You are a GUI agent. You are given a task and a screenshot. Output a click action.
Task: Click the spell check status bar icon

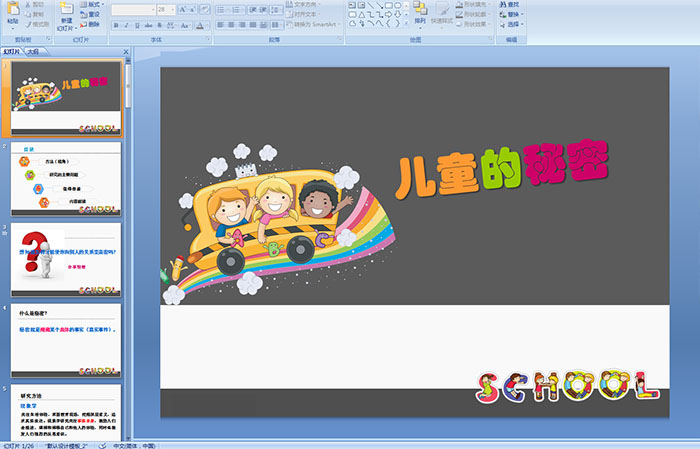coord(103,445)
